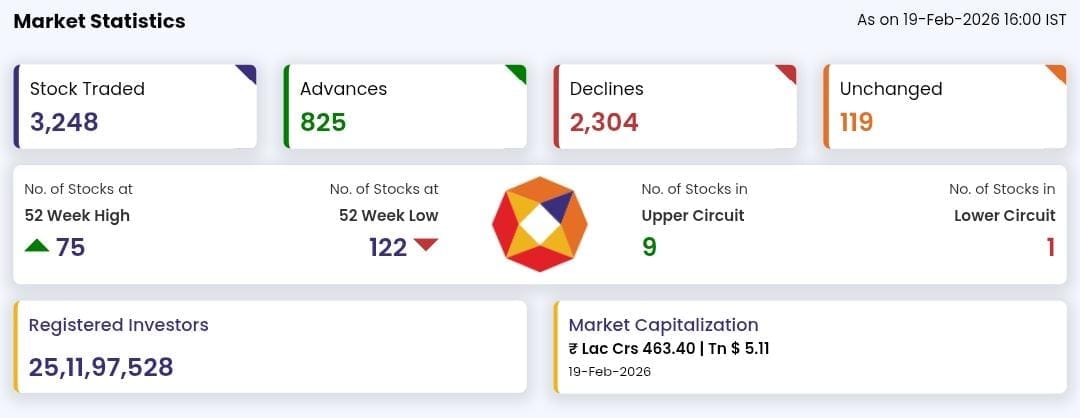Click the green 52 Week High up arrow
1080x418 pixels.
tap(37, 246)
